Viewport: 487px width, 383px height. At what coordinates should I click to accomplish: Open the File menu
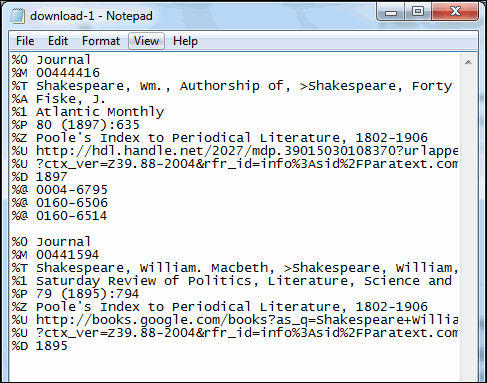click(25, 41)
